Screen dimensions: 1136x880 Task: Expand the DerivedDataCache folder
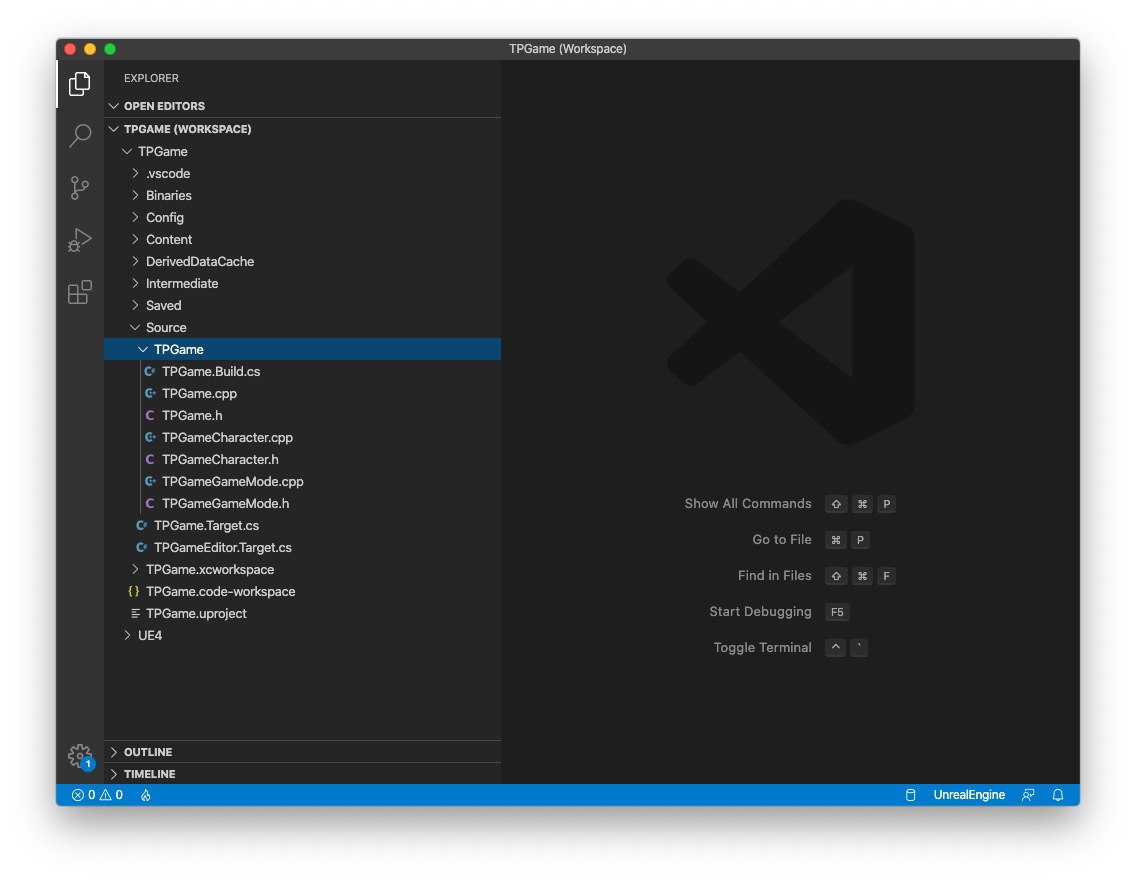click(x=302, y=261)
